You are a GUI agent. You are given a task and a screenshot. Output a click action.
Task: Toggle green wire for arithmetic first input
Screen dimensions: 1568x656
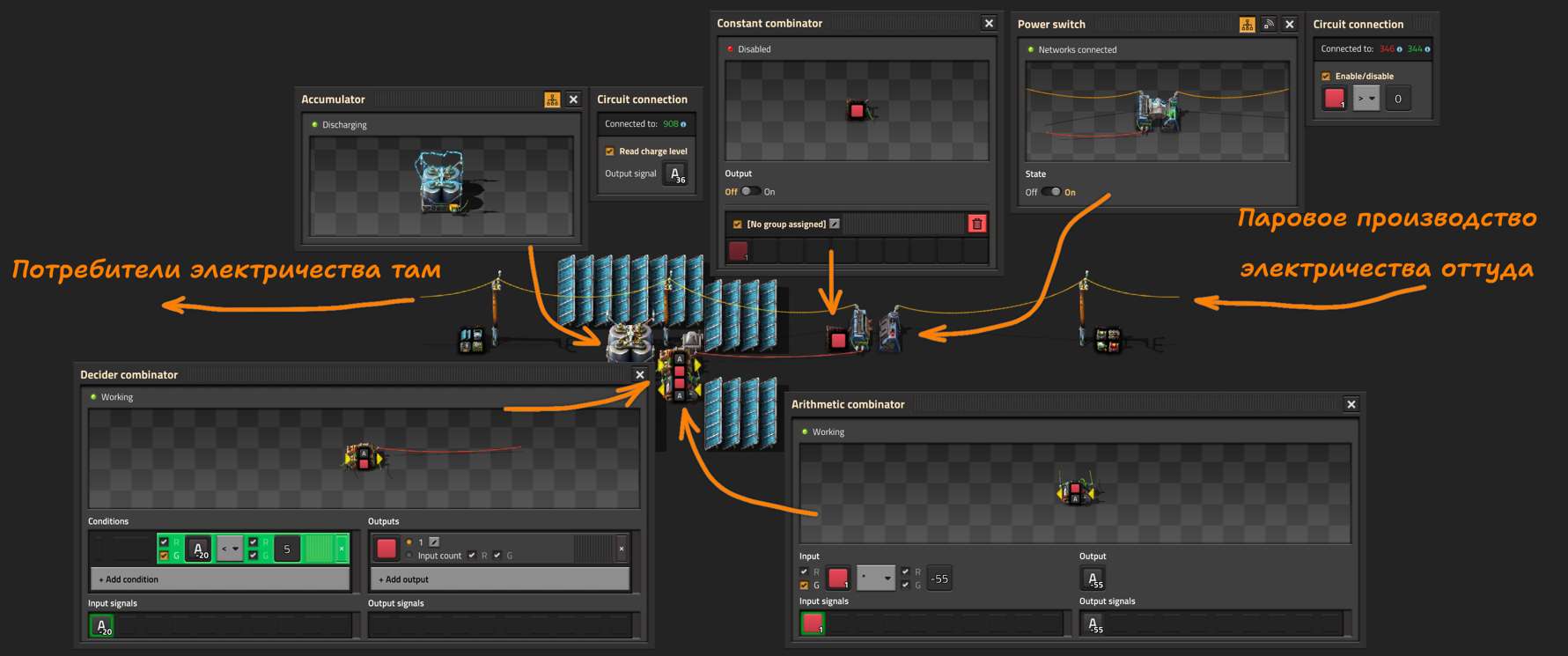click(804, 586)
